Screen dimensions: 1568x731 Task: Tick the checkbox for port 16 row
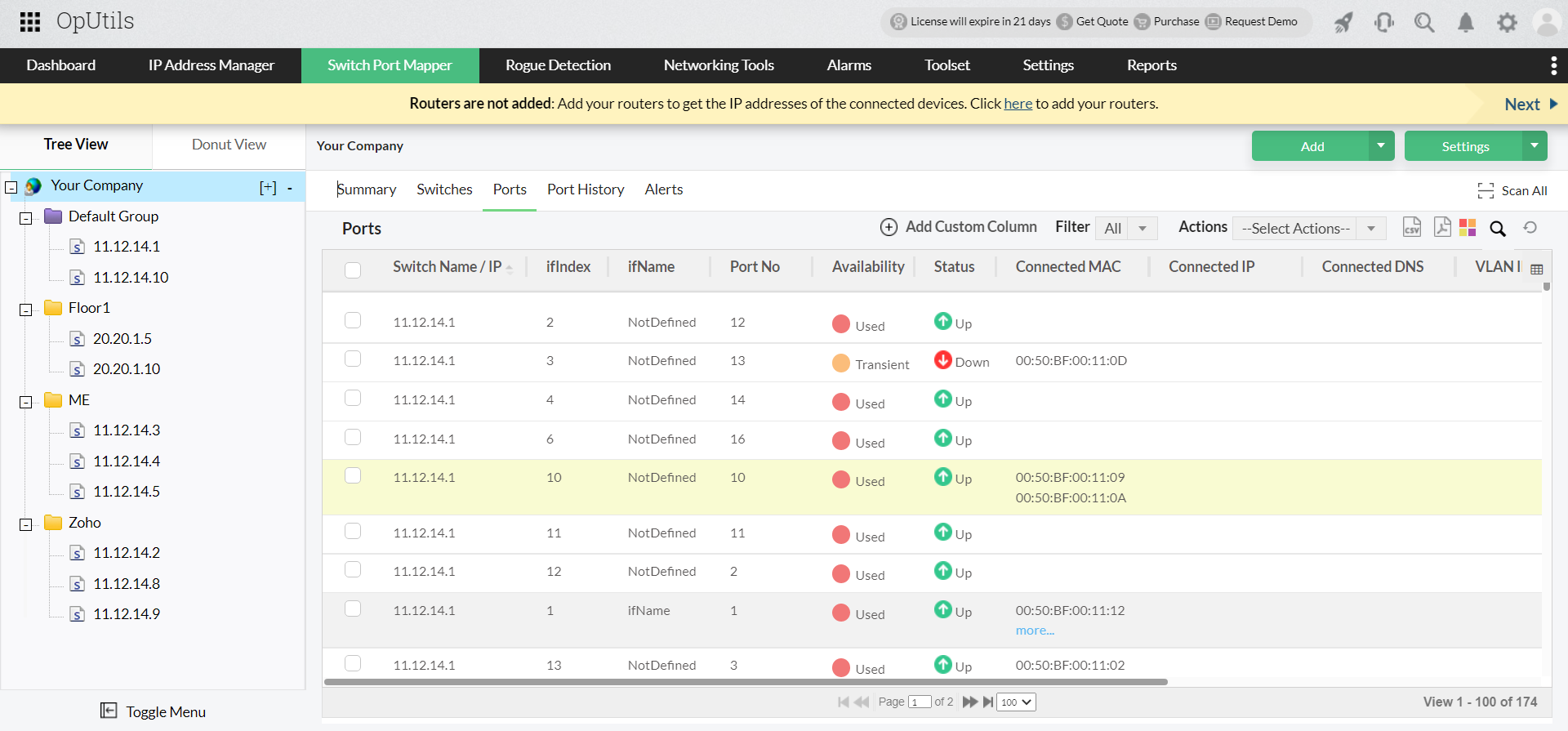click(x=353, y=438)
